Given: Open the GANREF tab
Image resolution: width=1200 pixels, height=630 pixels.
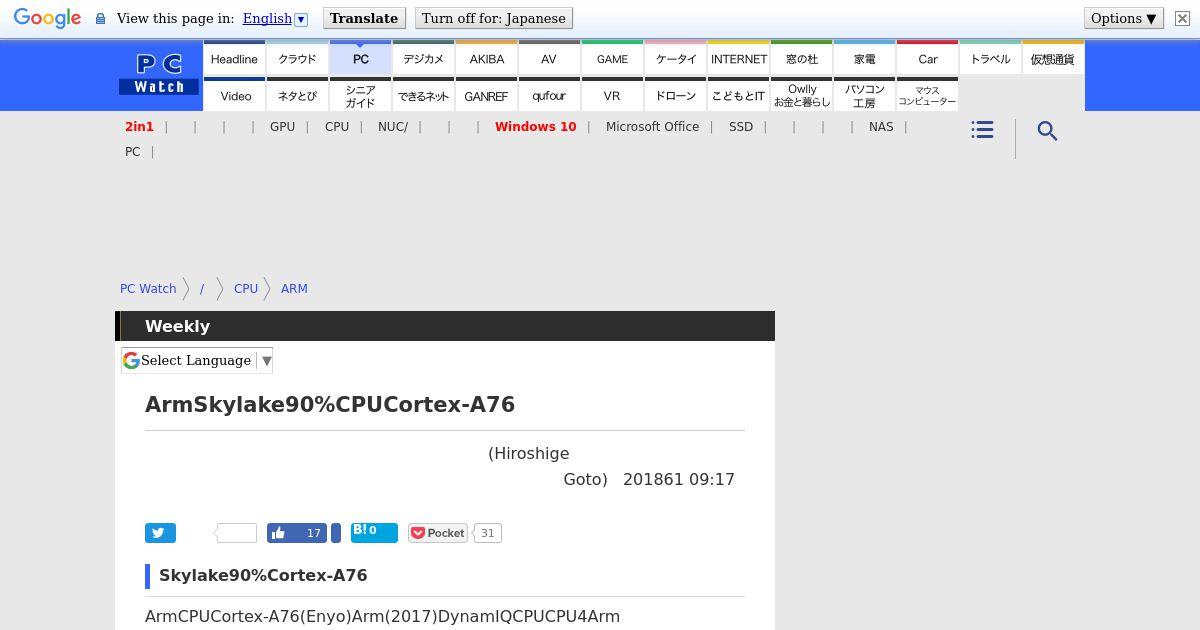Looking at the screenshot, I should coord(486,95).
